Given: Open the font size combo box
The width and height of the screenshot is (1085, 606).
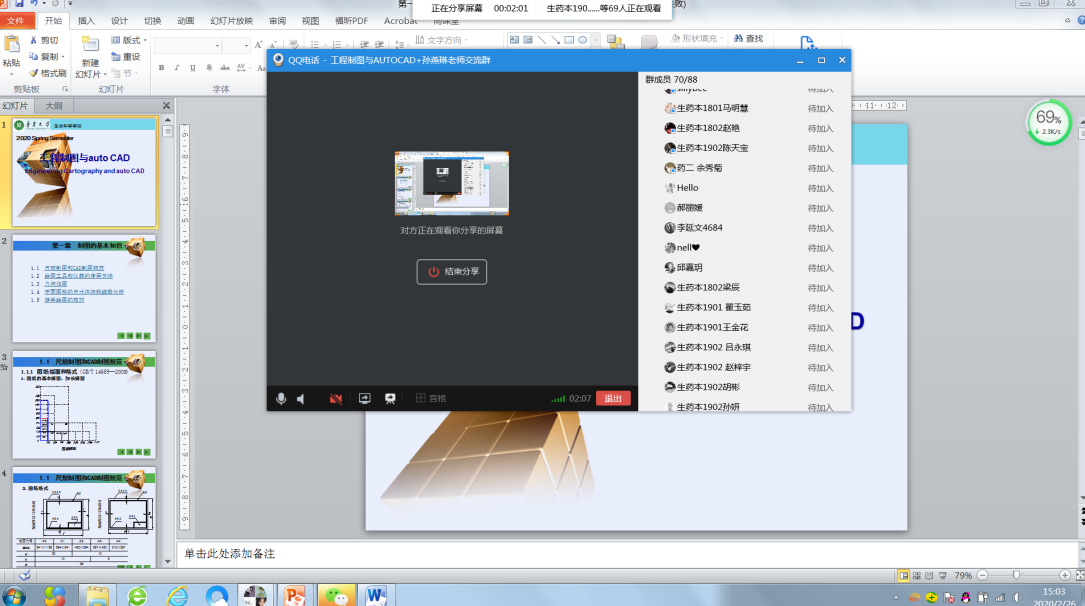Looking at the screenshot, I should click(x=236, y=46).
